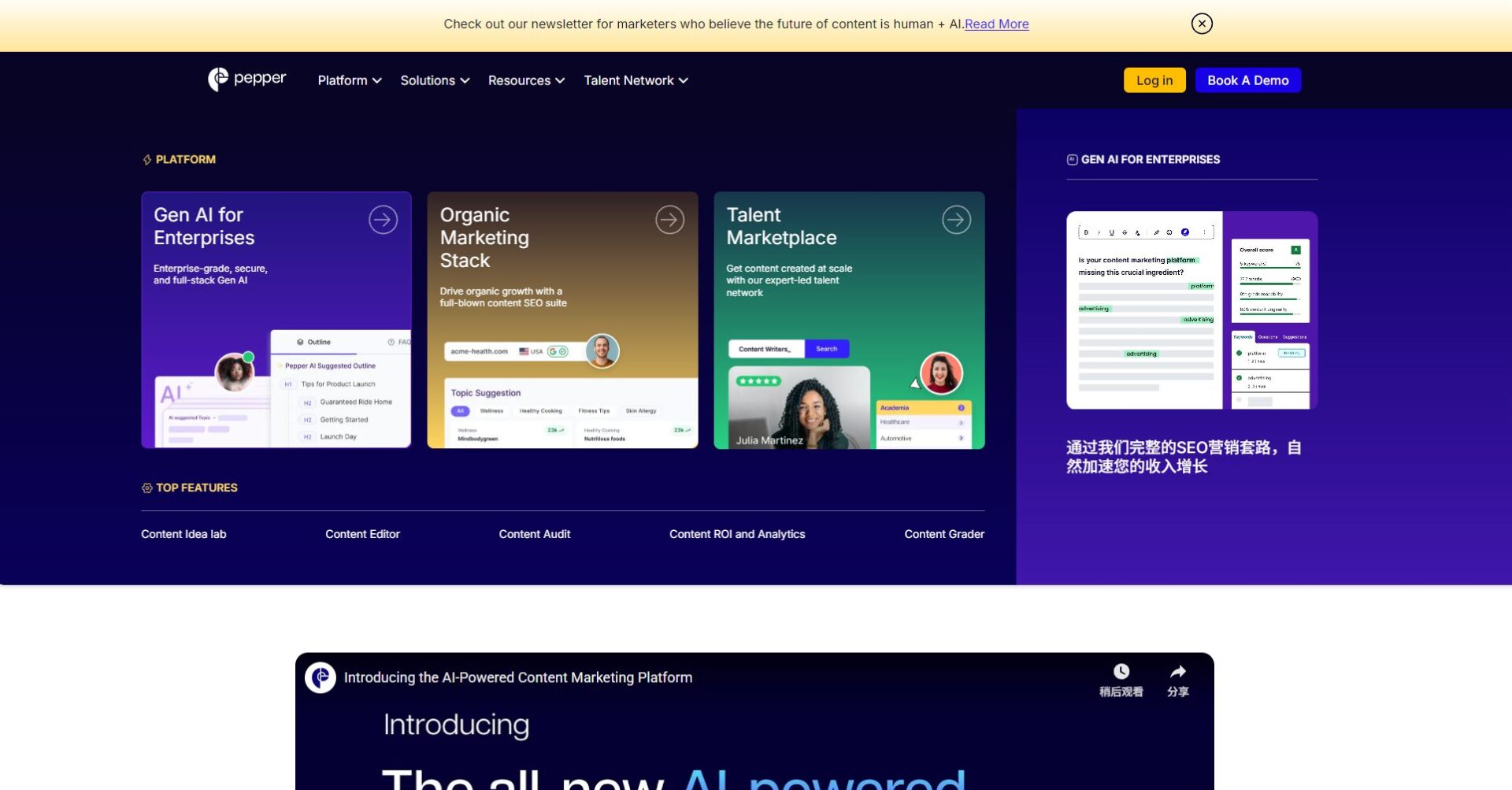Open the Organic Marketing Stack card via its arrow
The image size is (1512, 790).
[669, 219]
